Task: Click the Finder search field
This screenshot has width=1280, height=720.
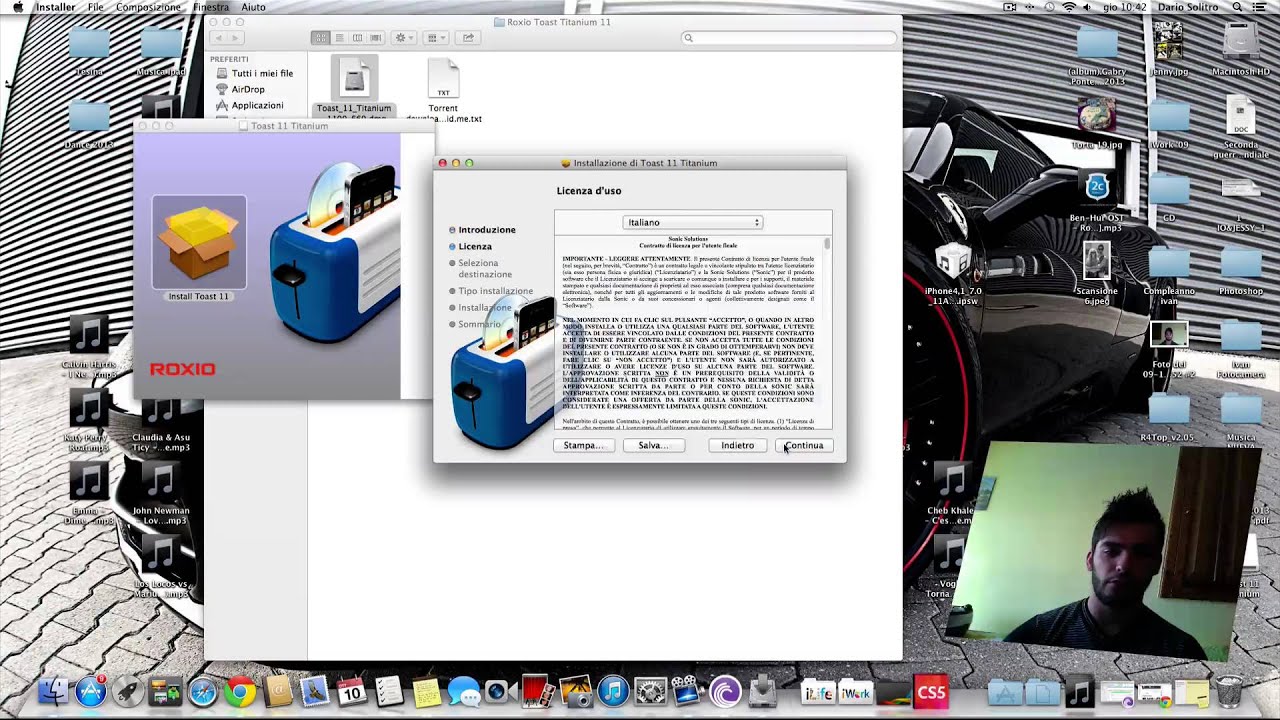Action: point(789,38)
